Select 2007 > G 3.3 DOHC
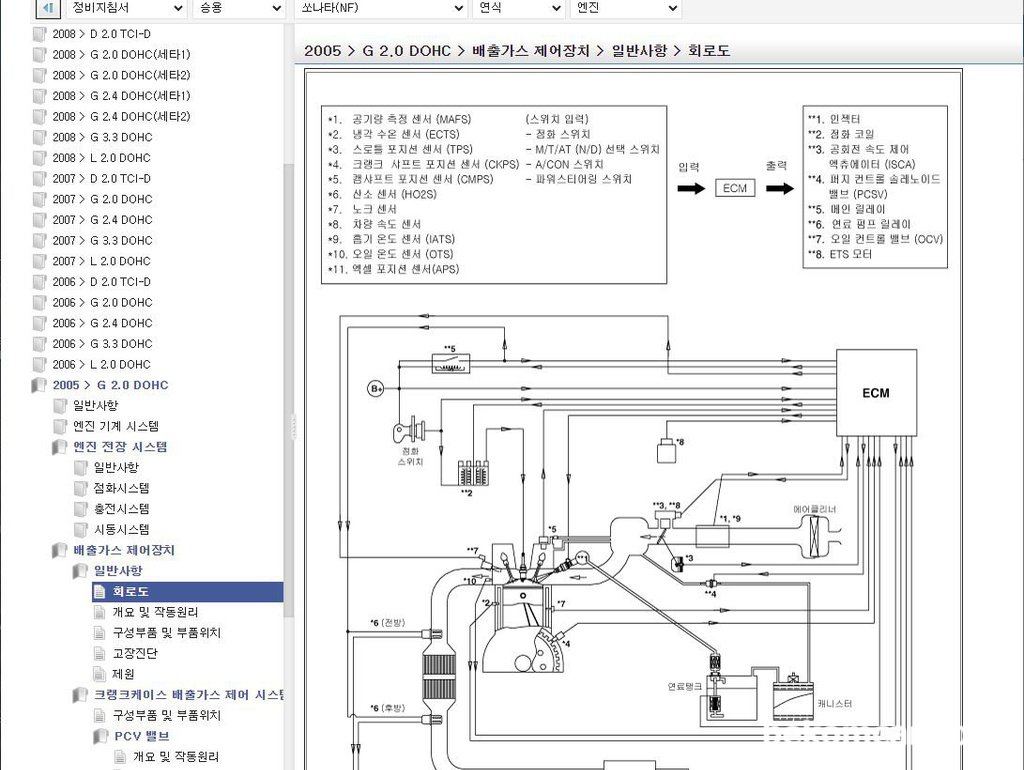The width and height of the screenshot is (1024, 770). [x=103, y=240]
